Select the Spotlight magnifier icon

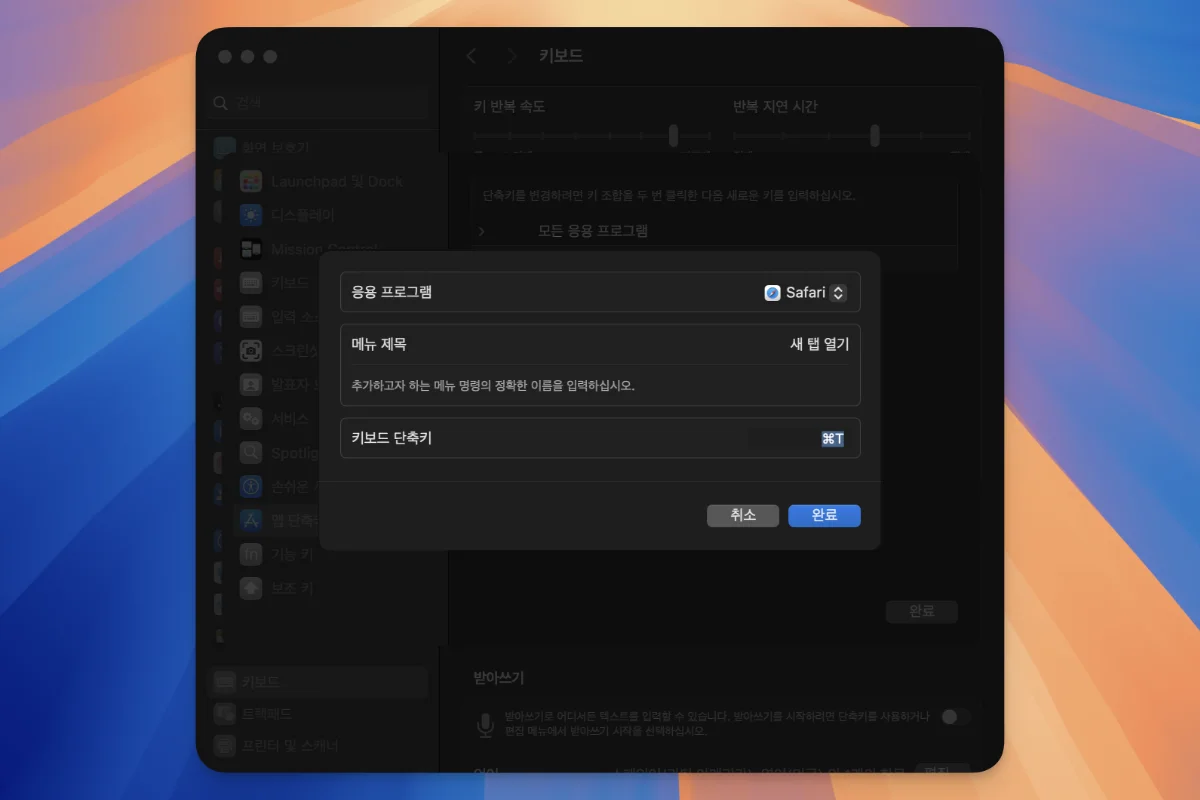251,453
